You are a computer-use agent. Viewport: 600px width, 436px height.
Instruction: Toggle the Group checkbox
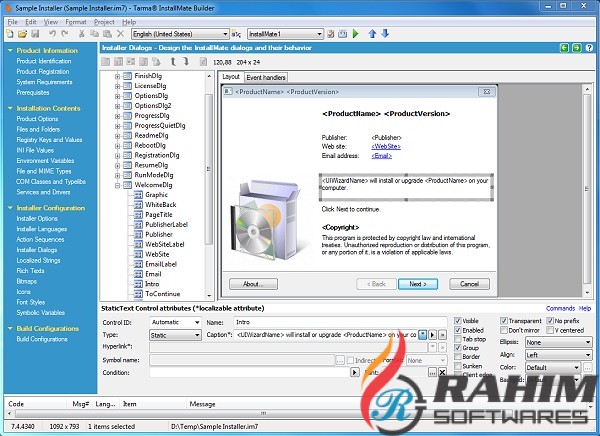pyautogui.click(x=458, y=348)
